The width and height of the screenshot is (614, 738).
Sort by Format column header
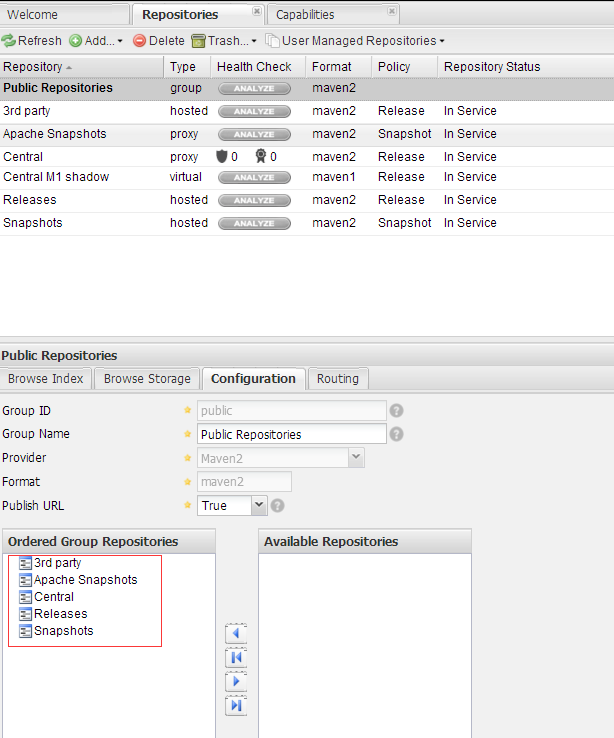coord(339,67)
